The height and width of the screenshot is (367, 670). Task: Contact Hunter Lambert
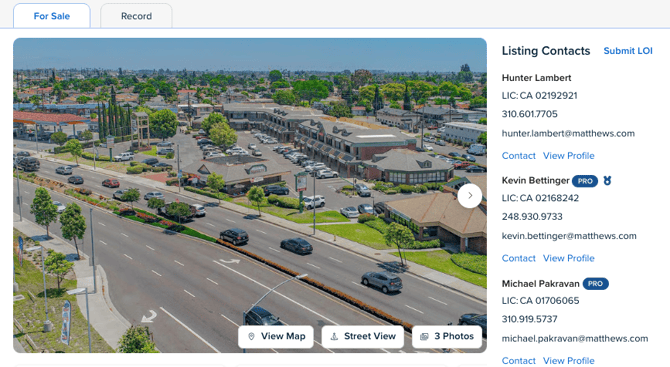[518, 156]
